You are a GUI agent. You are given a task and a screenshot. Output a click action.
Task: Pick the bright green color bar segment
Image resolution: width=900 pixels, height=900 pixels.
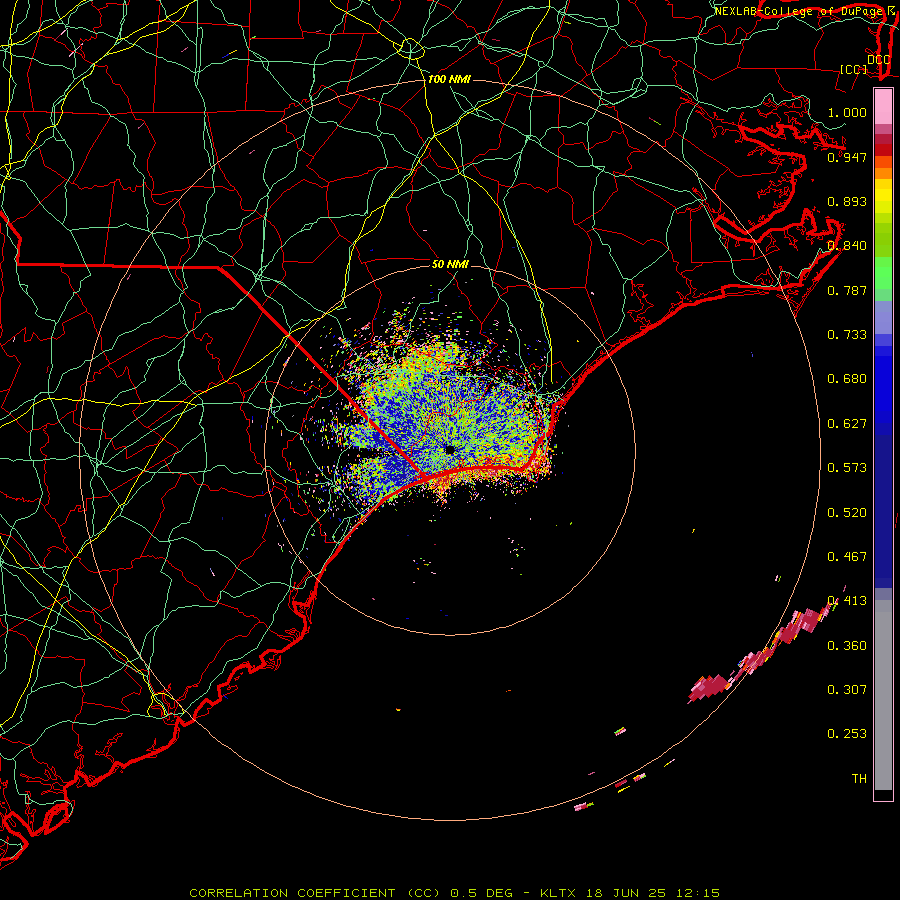[883, 273]
